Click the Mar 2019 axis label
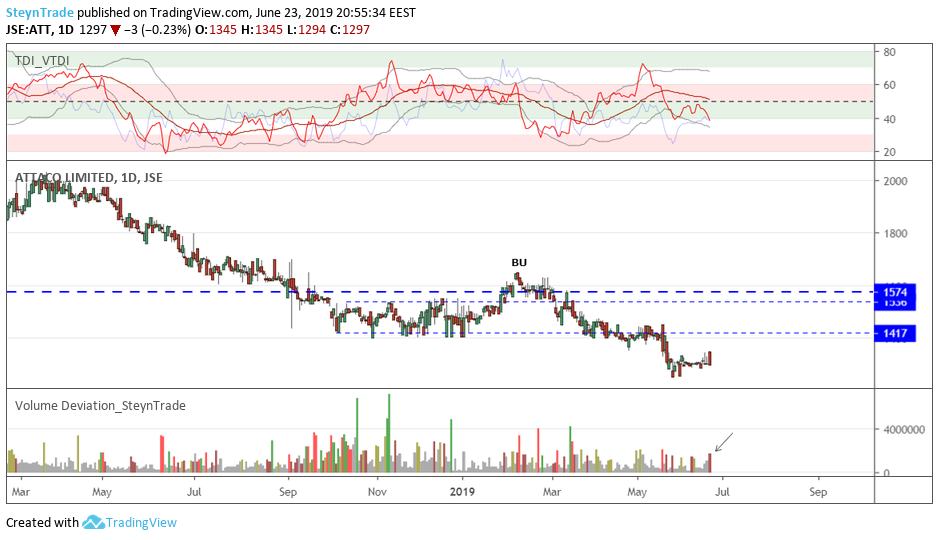The image size is (939, 540). click(552, 492)
